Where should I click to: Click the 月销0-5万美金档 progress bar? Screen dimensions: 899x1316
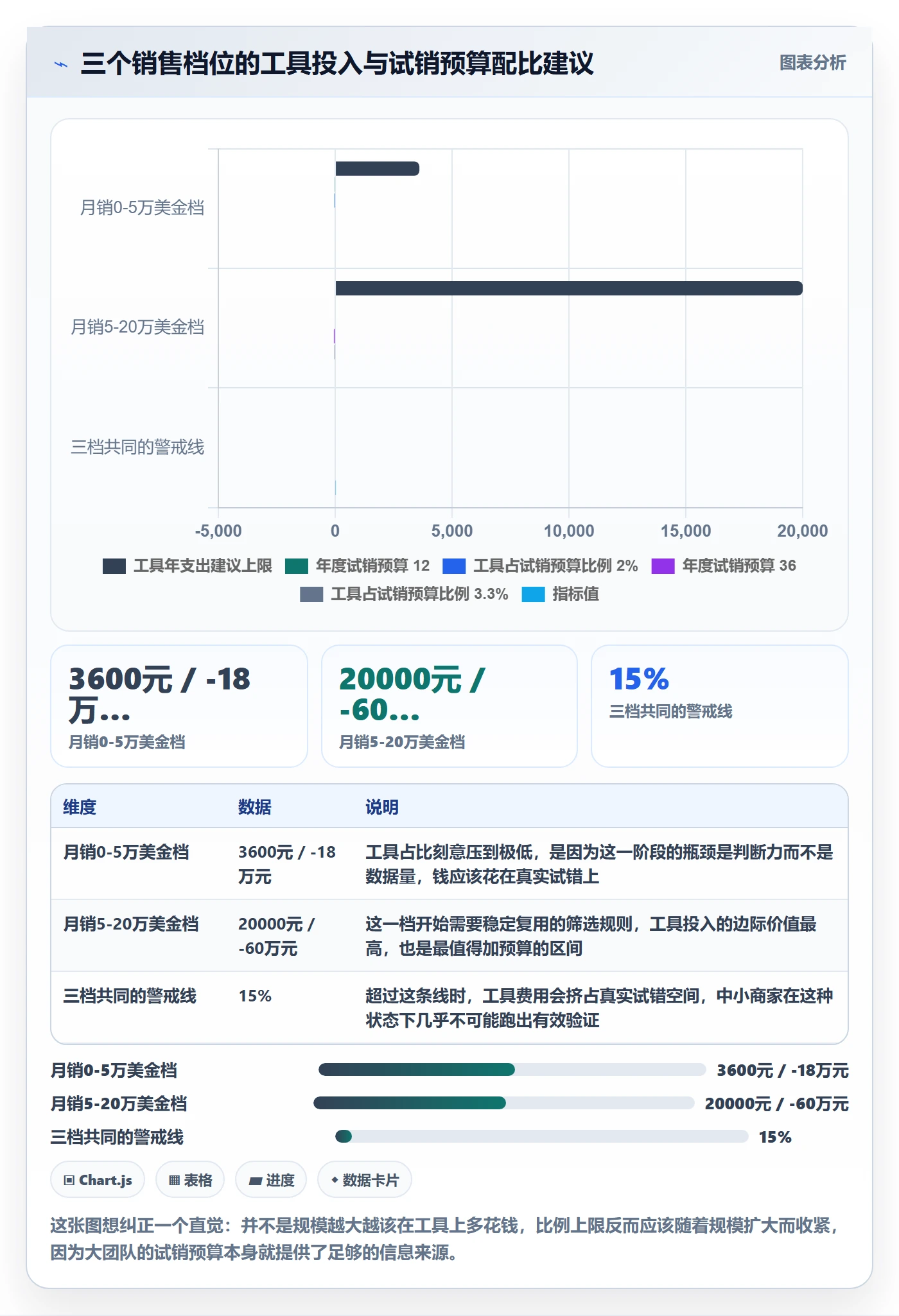pos(512,1069)
